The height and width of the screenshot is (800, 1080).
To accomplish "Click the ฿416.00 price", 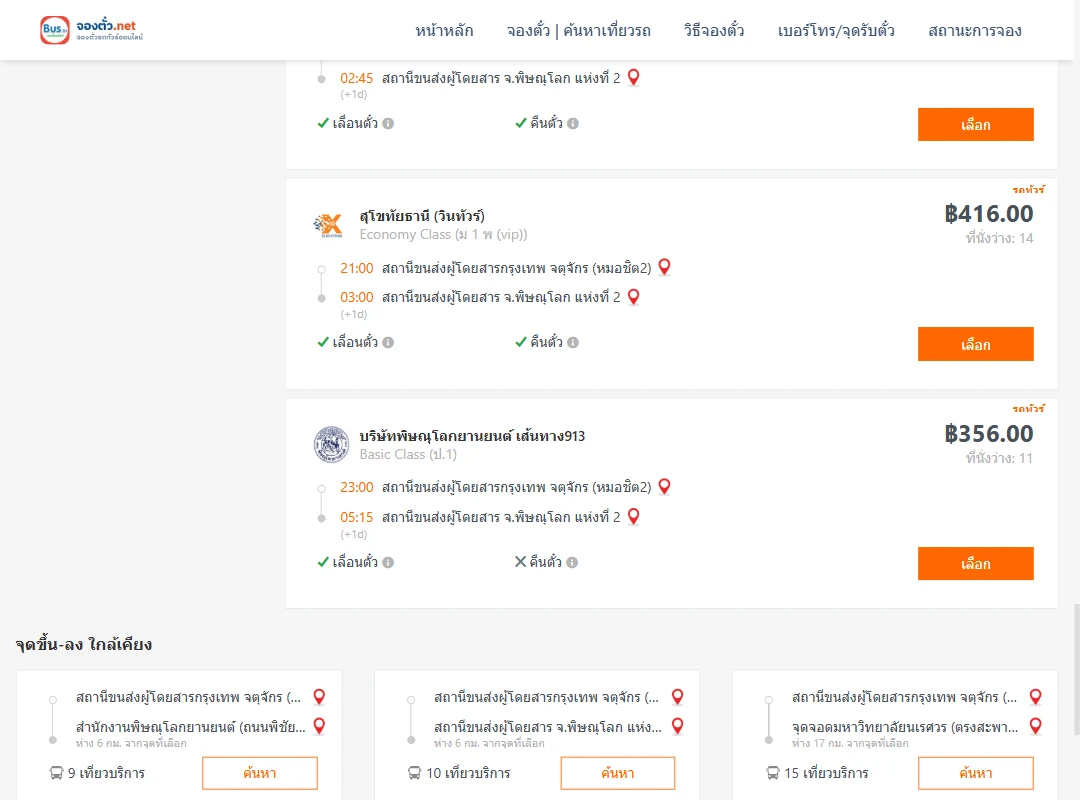I will [989, 214].
